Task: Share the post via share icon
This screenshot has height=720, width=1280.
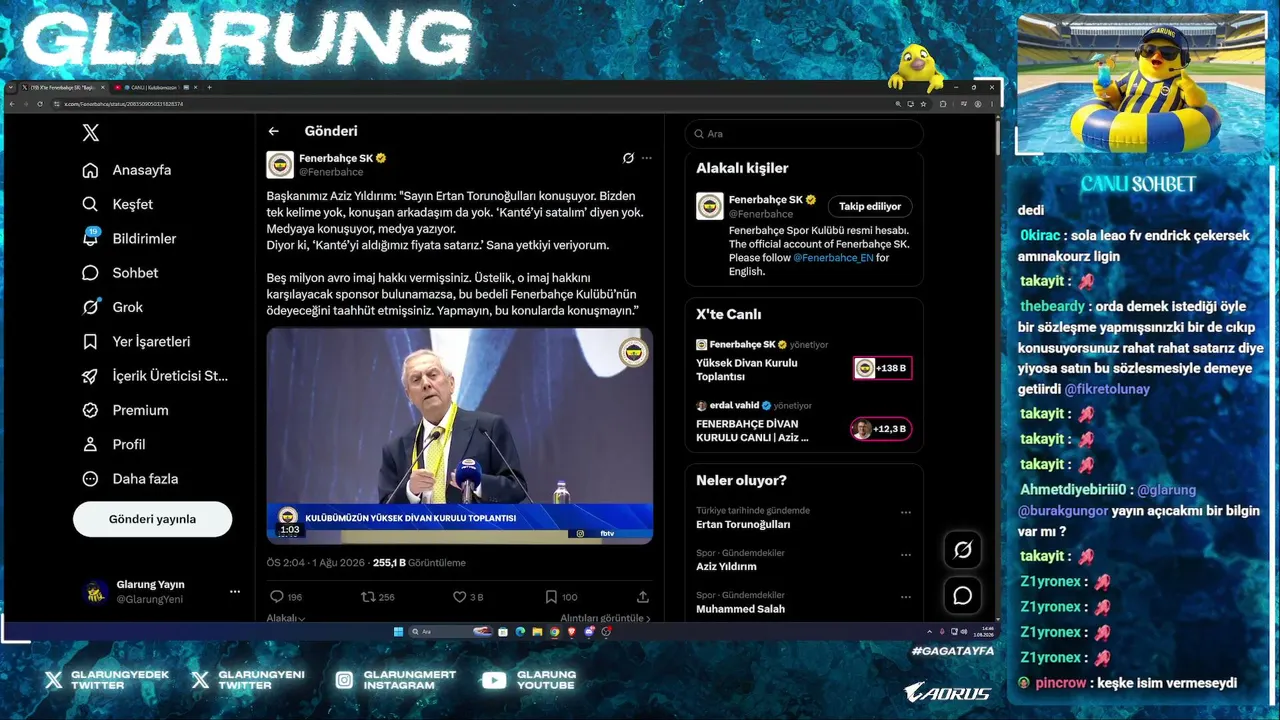Action: 642,597
